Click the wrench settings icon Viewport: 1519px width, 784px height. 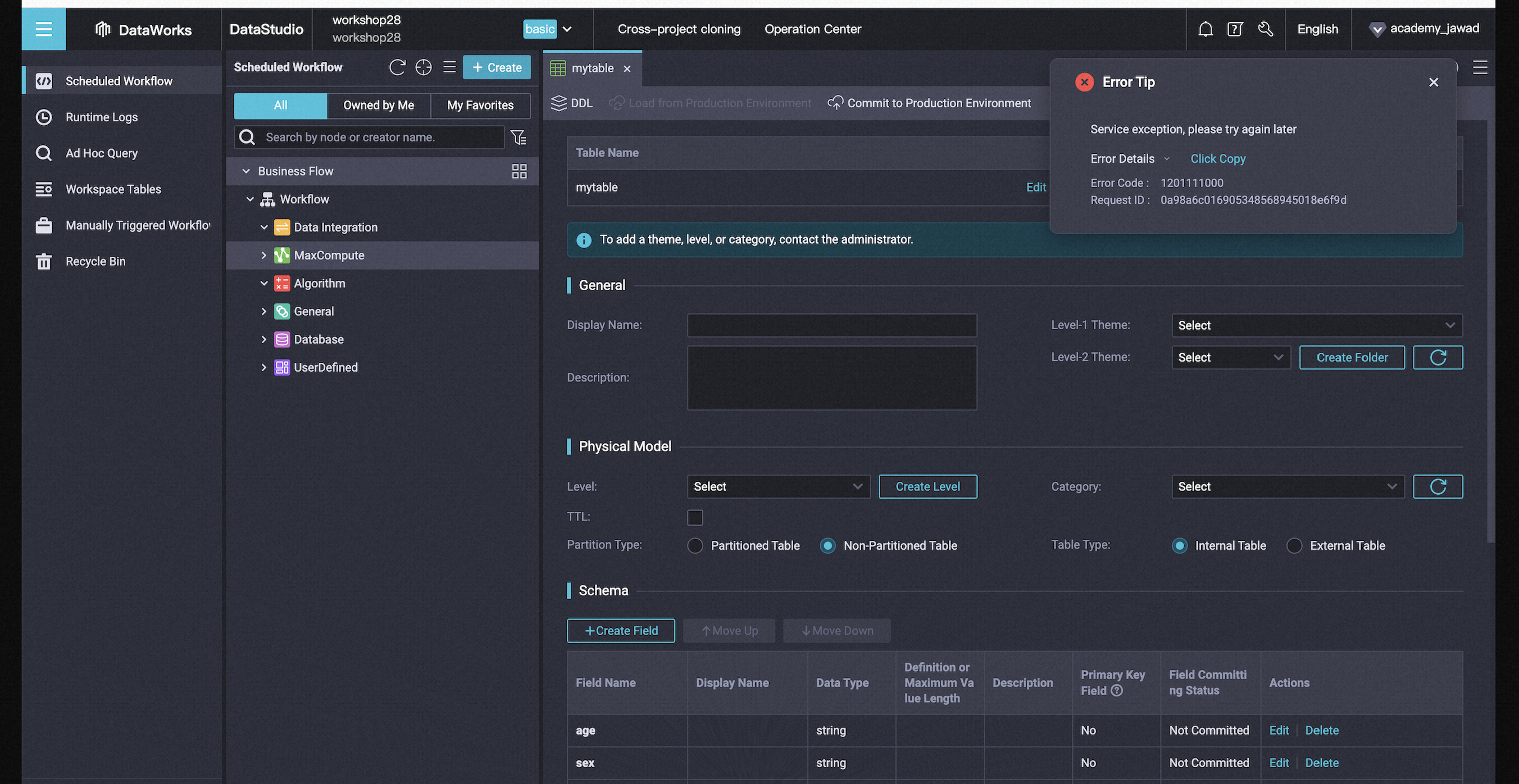[1266, 29]
